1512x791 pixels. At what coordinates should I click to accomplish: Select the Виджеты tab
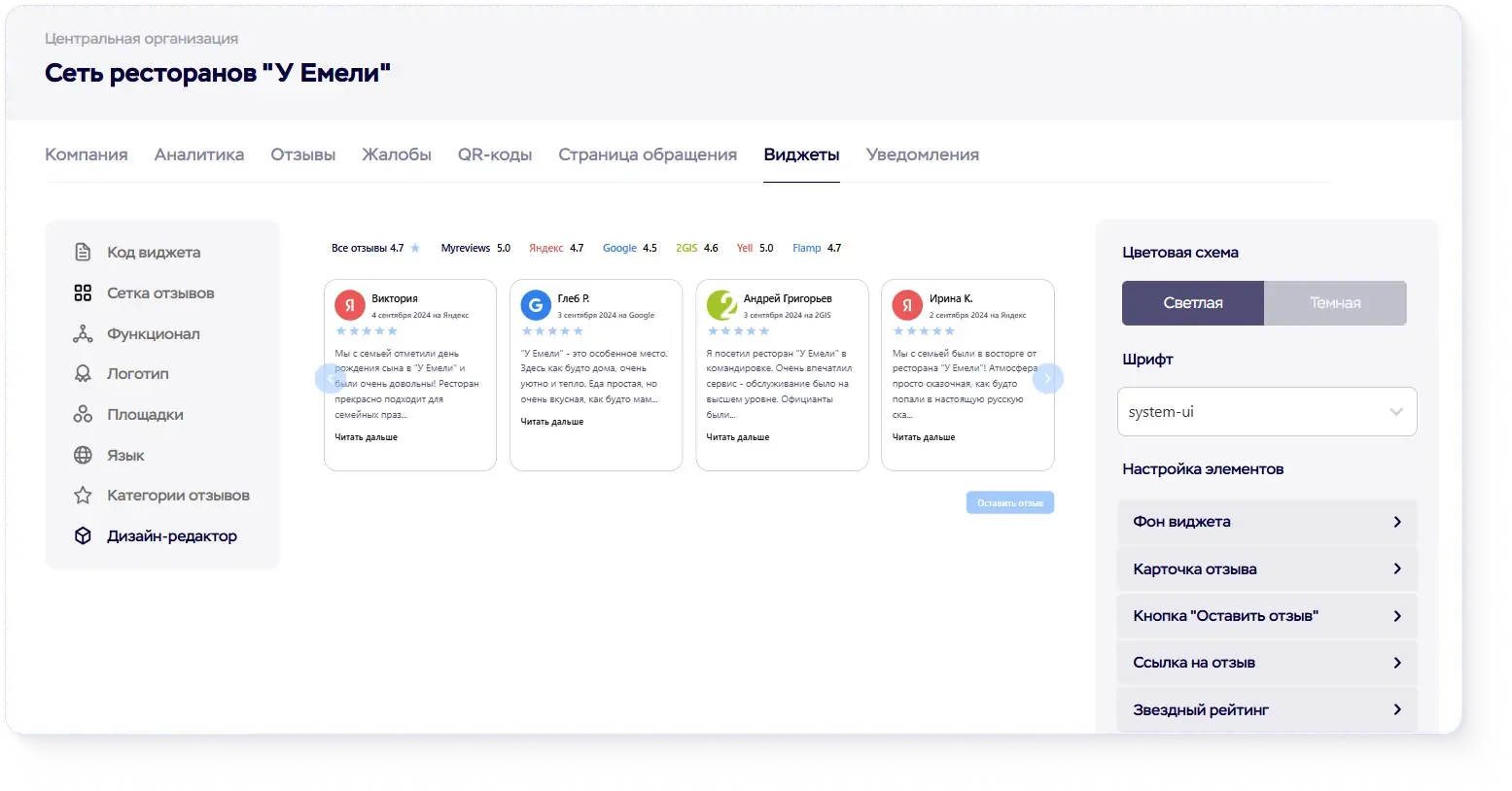[x=801, y=155]
